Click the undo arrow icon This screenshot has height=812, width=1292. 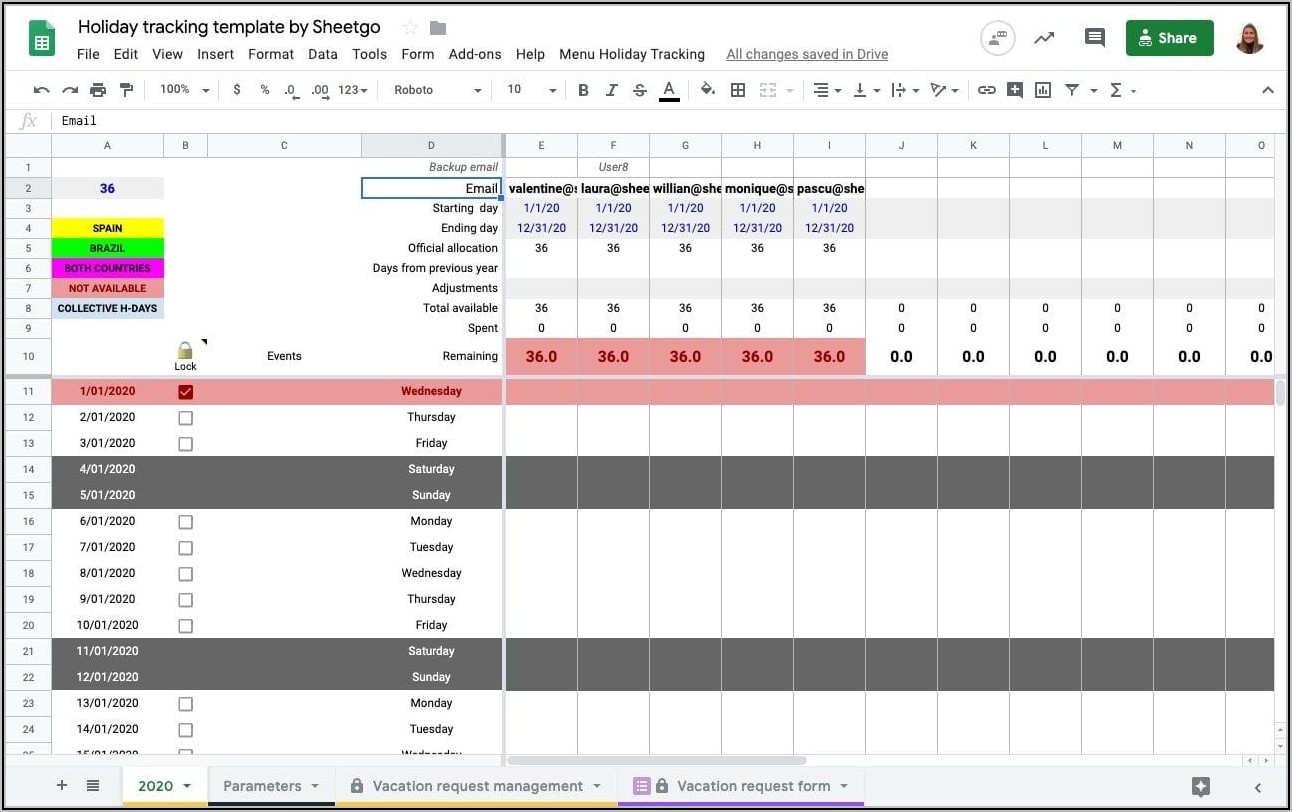point(41,90)
